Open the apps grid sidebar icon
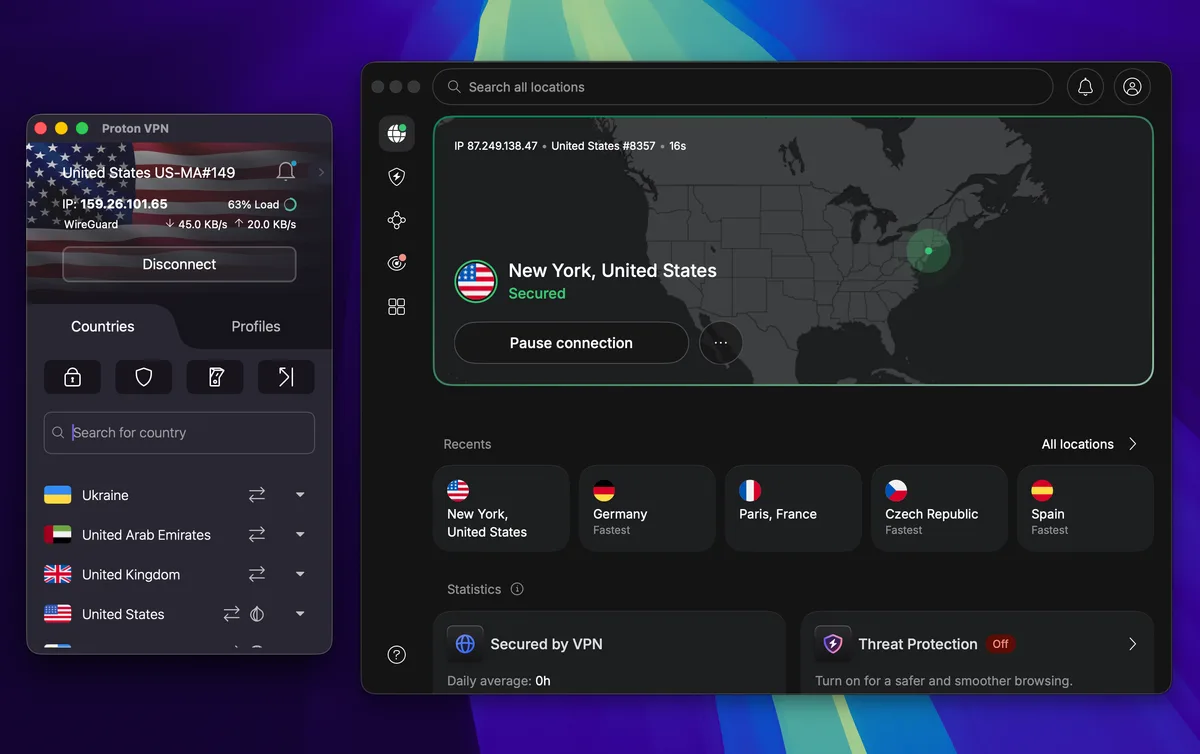Image resolution: width=1200 pixels, height=754 pixels. (397, 307)
